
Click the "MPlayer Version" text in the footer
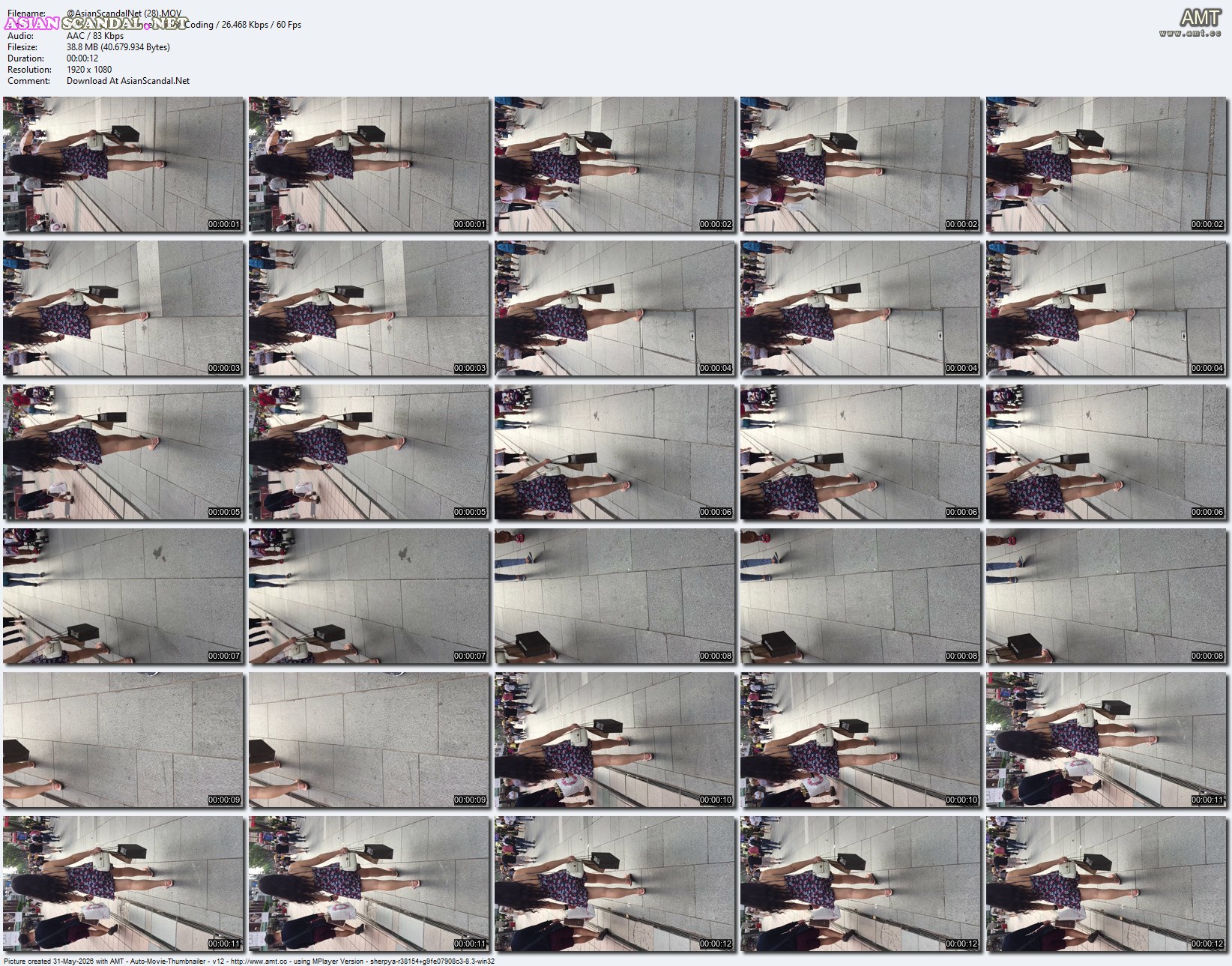pos(339,962)
